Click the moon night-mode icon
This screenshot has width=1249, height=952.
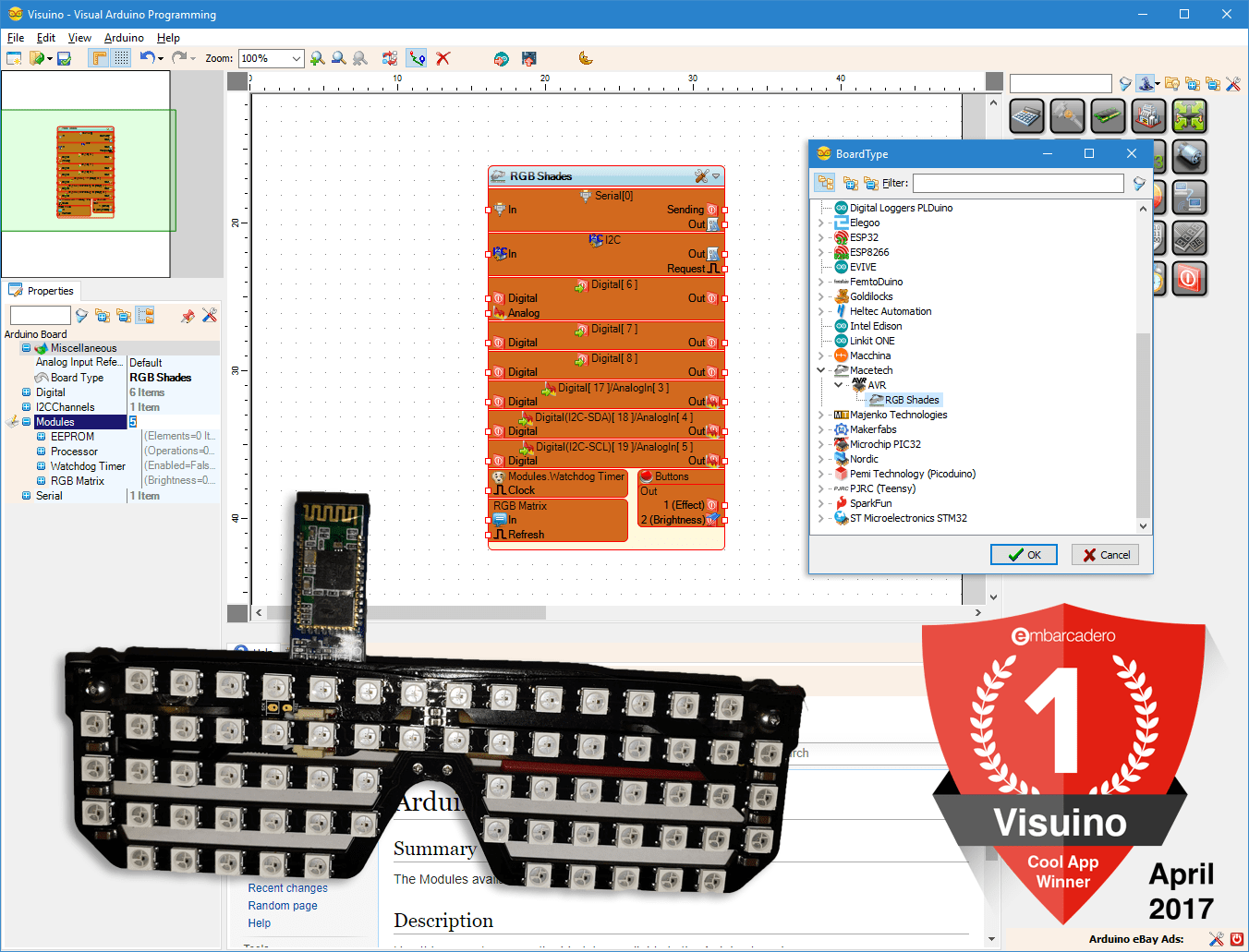click(586, 58)
